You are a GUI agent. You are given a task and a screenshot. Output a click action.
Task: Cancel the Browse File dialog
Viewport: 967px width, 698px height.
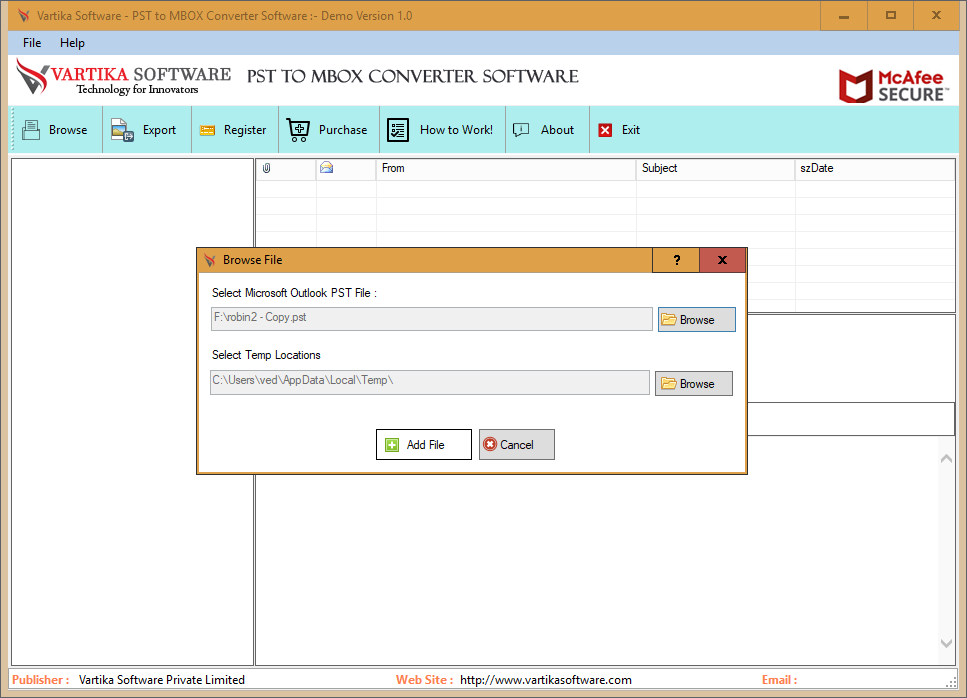[x=517, y=445]
